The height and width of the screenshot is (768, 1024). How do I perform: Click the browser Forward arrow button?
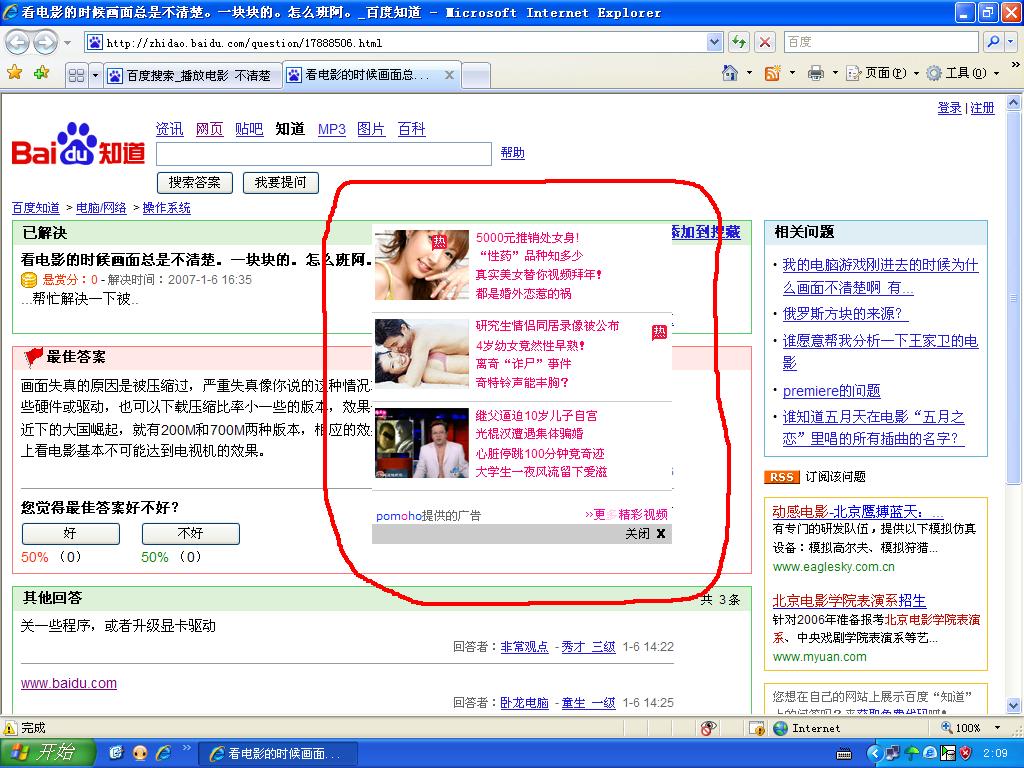(44, 43)
